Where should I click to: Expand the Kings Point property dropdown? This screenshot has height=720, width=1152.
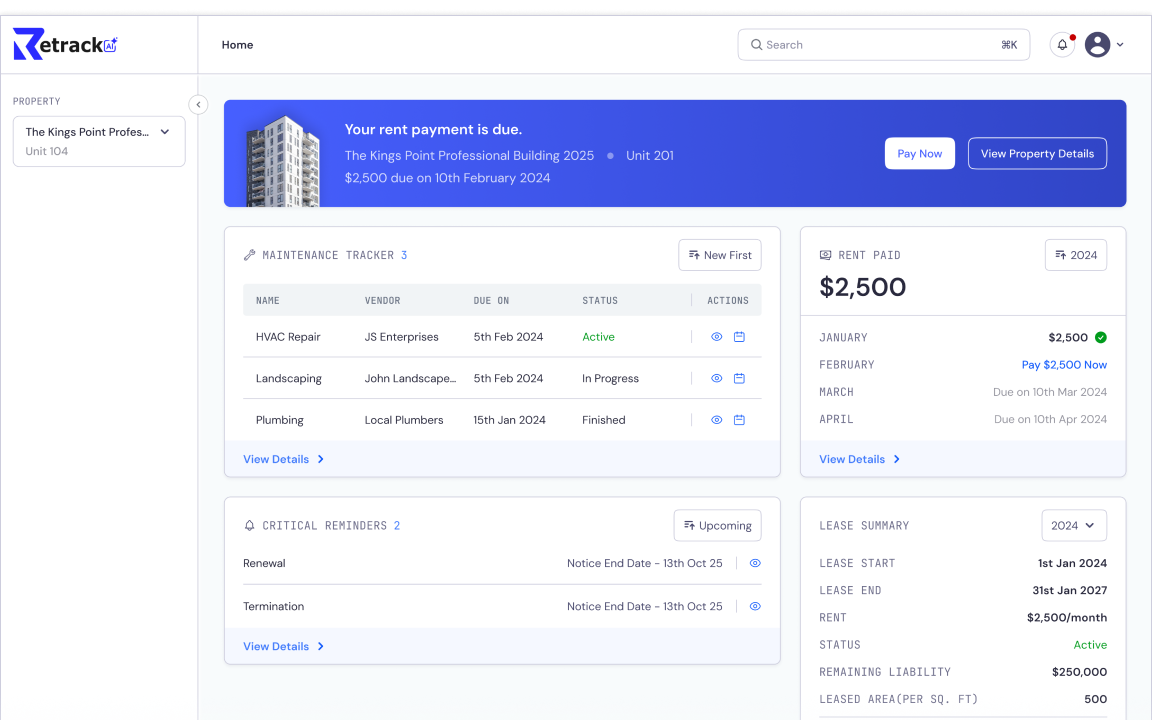tap(99, 141)
